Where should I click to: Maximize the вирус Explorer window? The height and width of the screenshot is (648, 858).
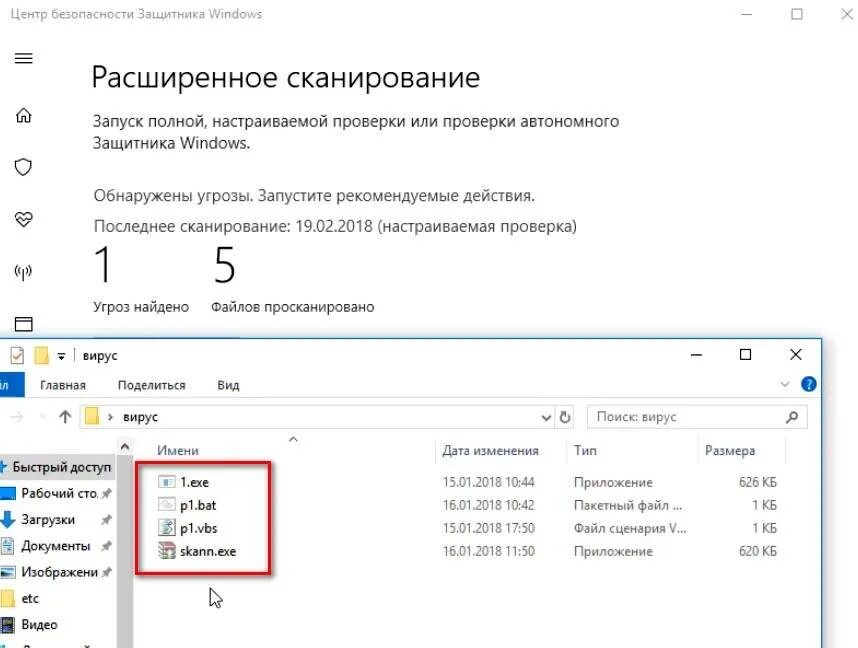[x=745, y=355]
